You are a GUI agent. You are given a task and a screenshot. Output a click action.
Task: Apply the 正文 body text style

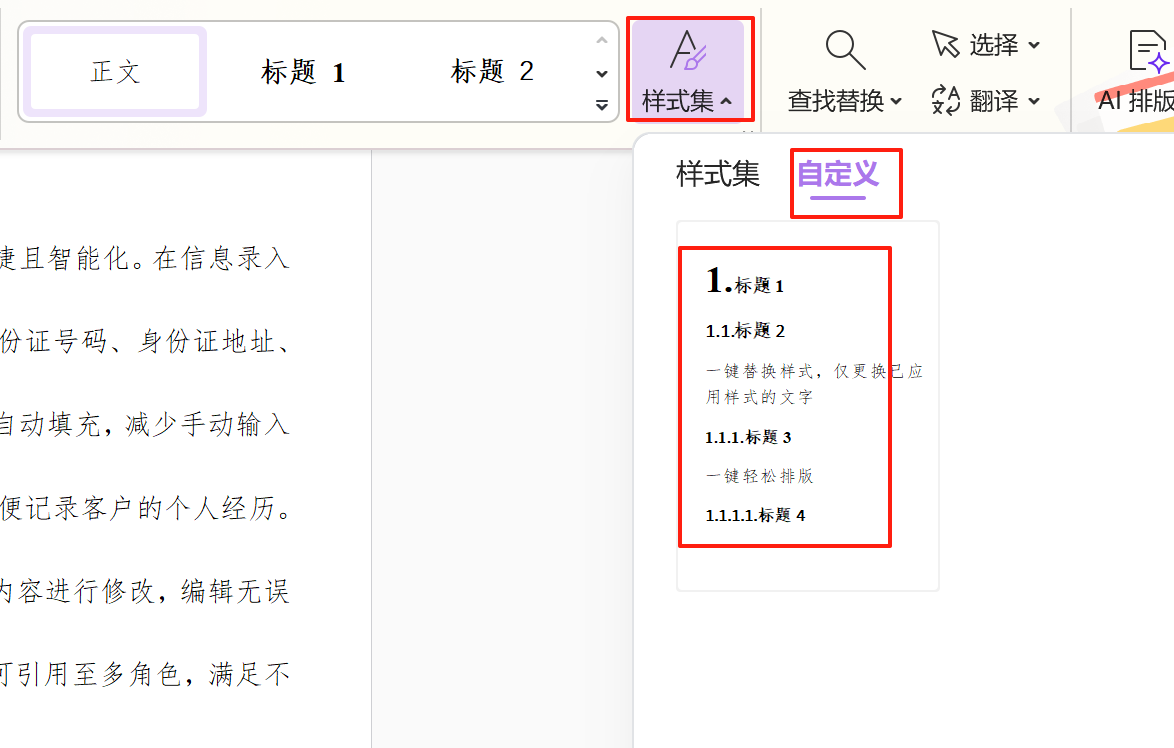coord(115,72)
